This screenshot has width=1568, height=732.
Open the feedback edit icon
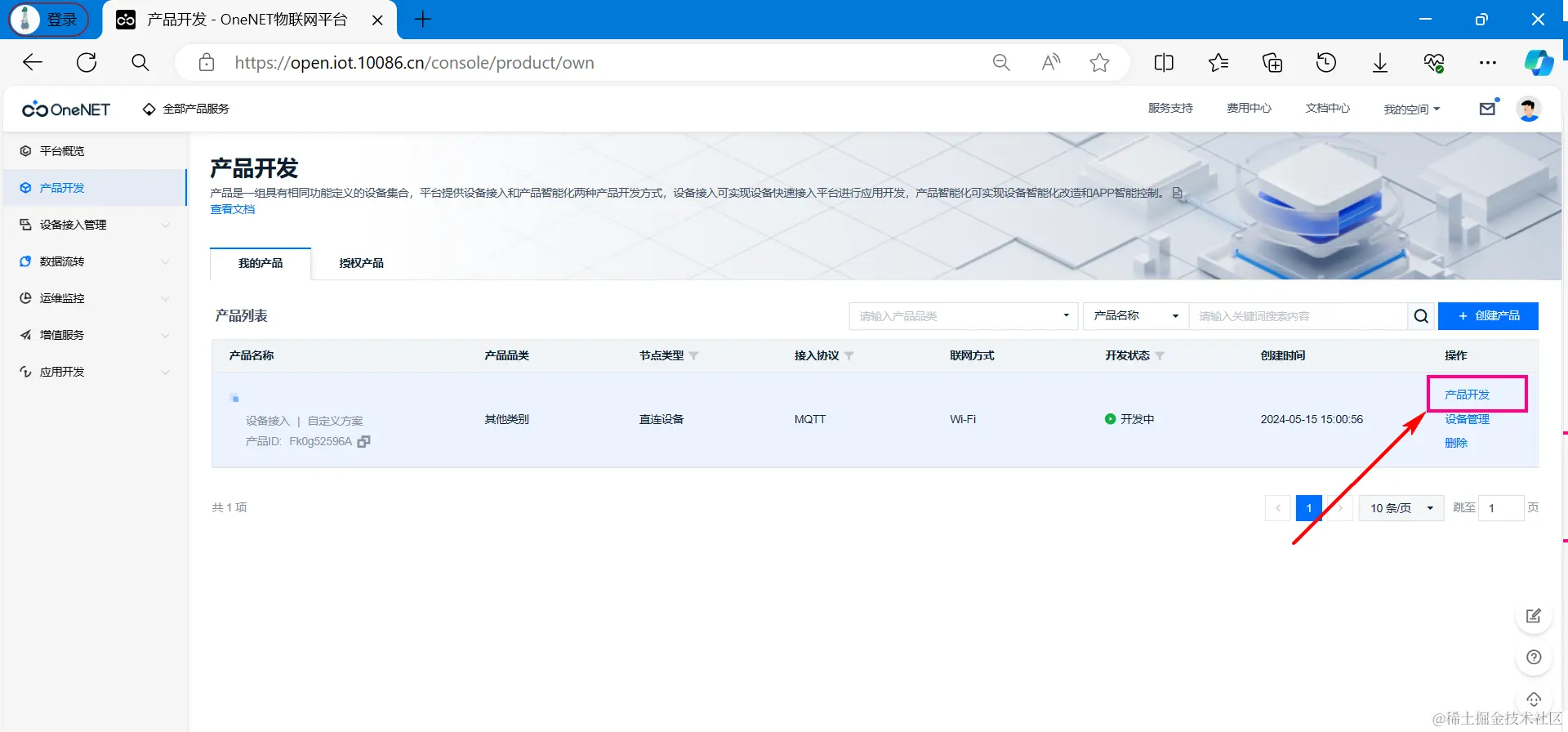[x=1534, y=616]
